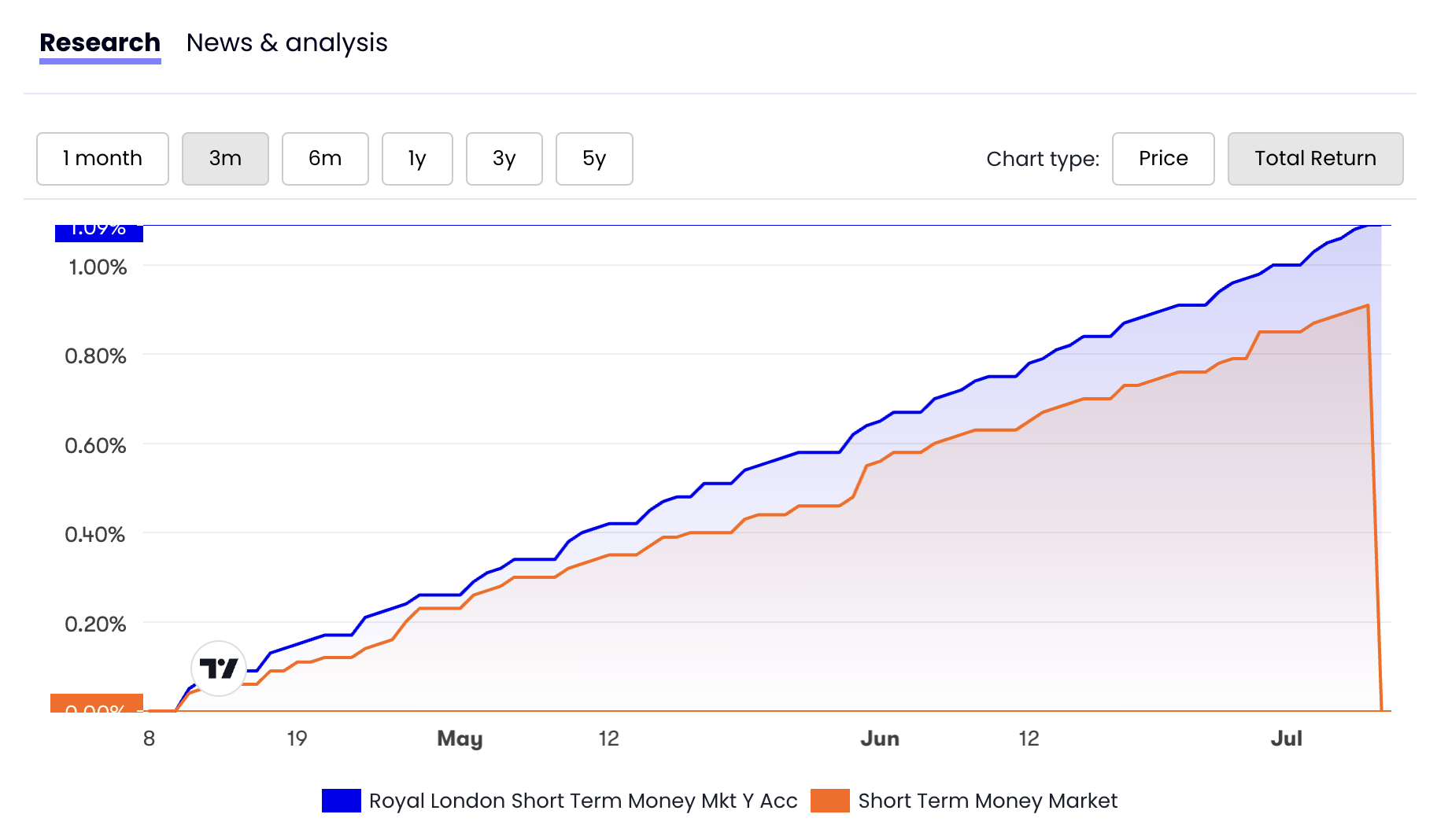
Task: Click the Chart type: label
Action: pos(1043,159)
